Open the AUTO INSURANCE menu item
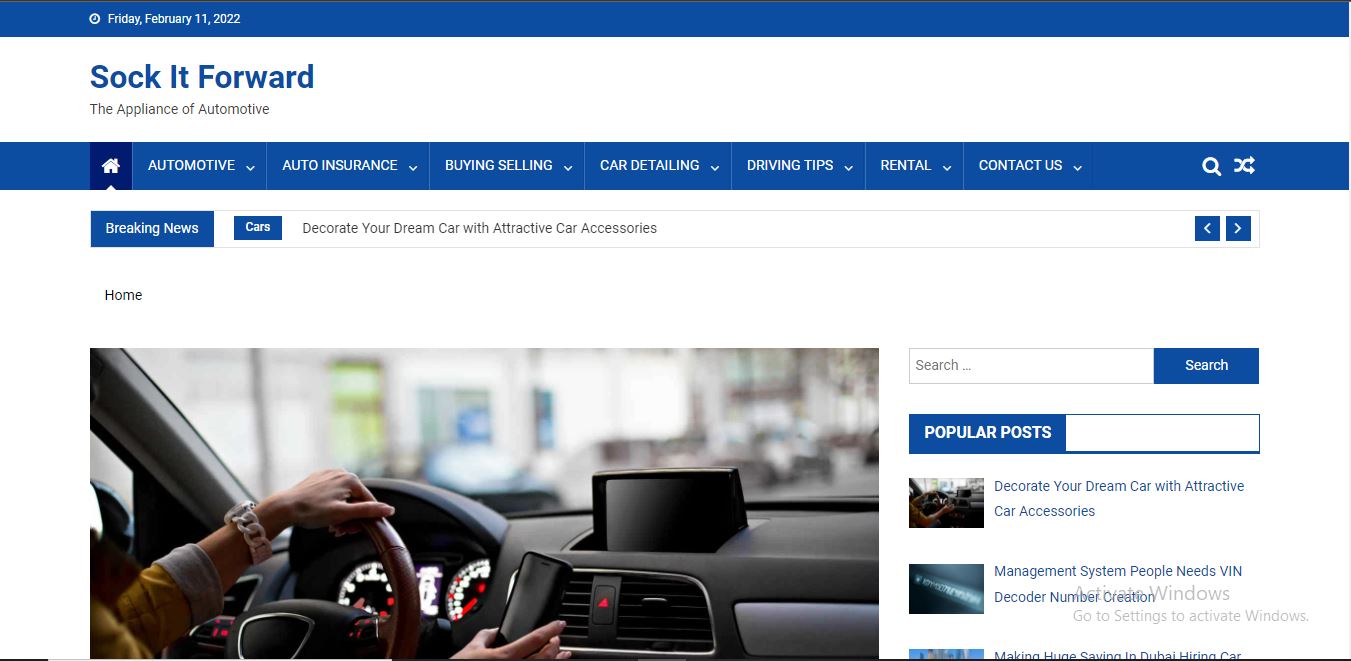Screen dimensions: 1351x661 pos(340,166)
